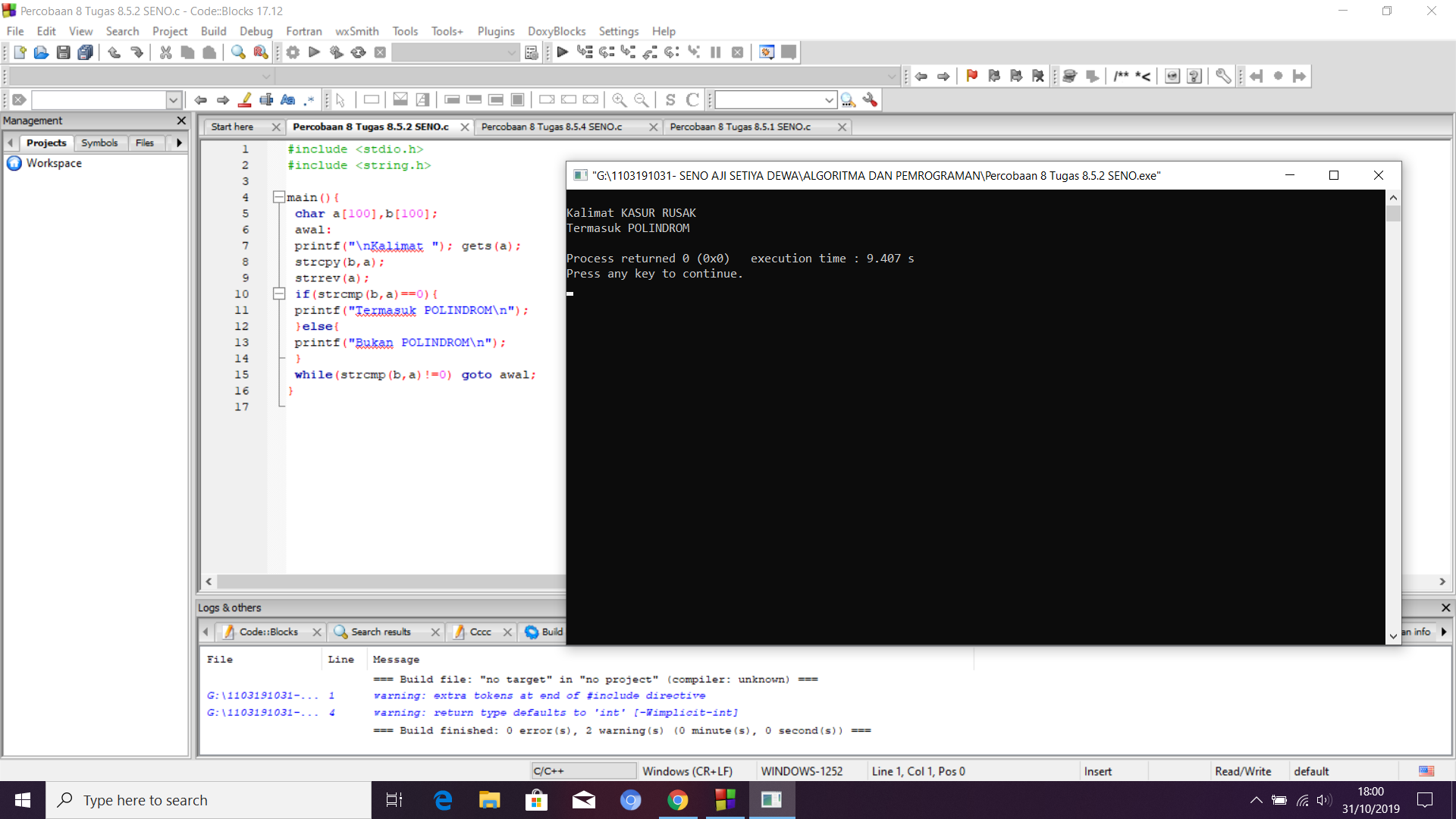Open the Build menu
This screenshot has width=1456, height=819.
coord(213,31)
